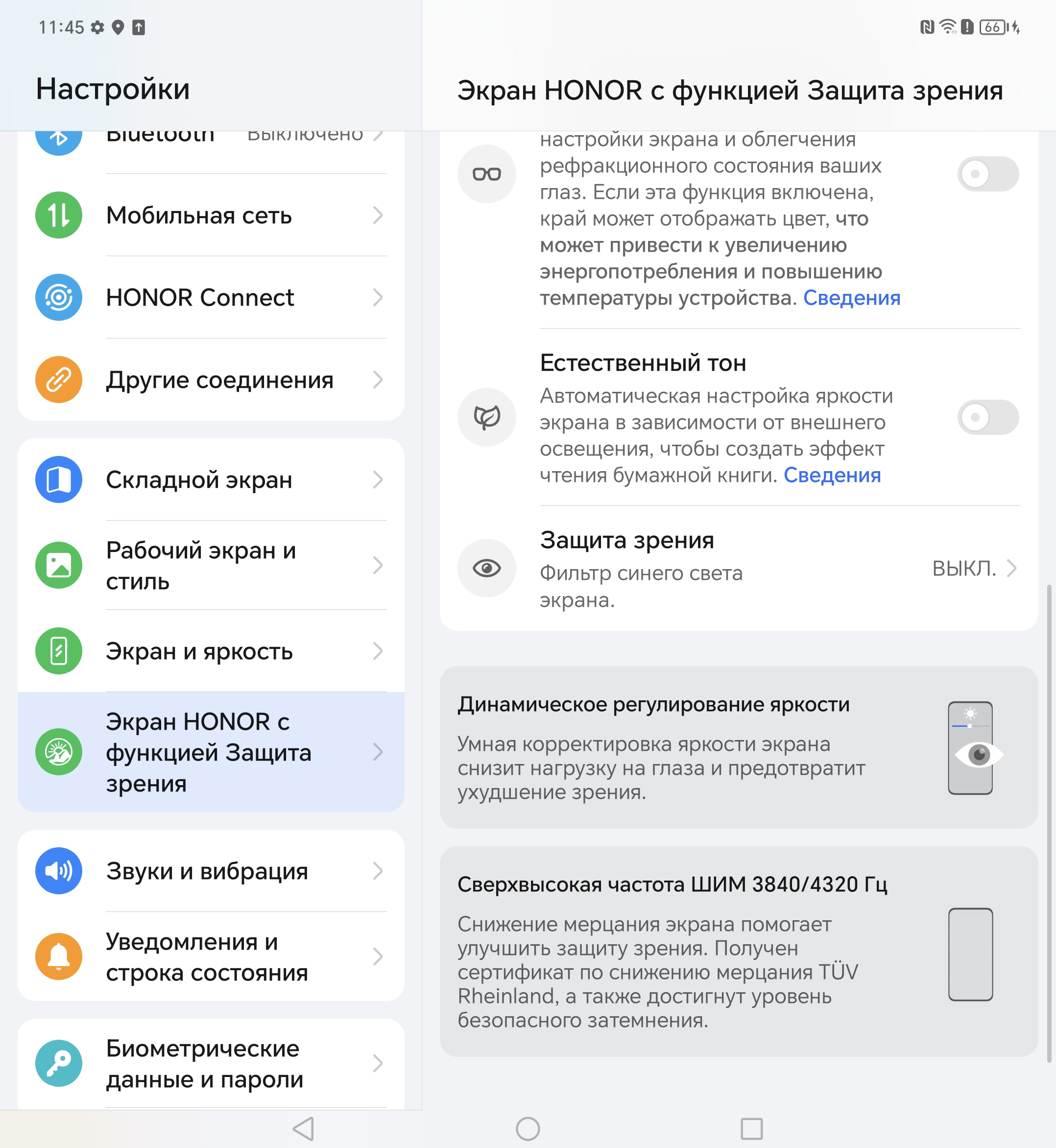Image resolution: width=1056 pixels, height=1148 pixels.
Task: Tap the teal key icon for biometrics
Action: (x=59, y=1063)
